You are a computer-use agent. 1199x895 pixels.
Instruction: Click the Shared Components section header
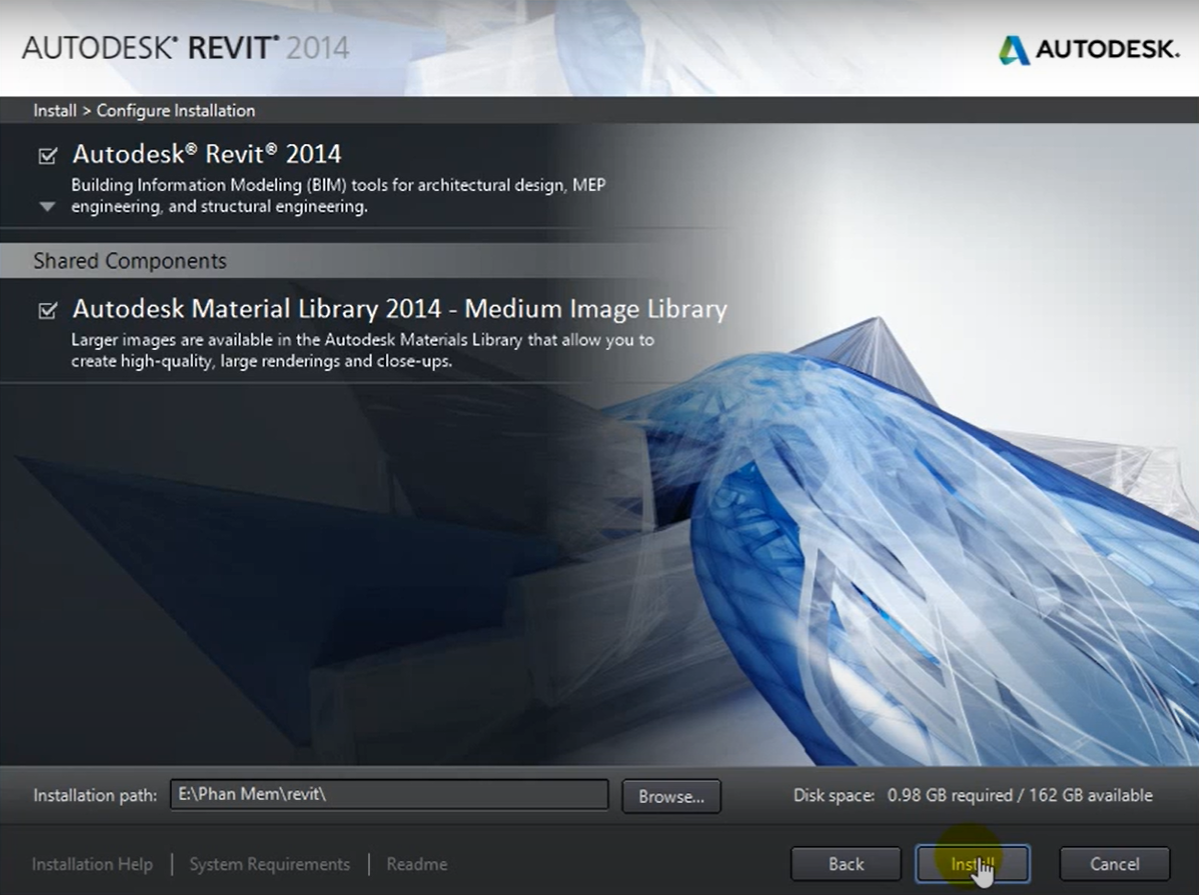[130, 261]
